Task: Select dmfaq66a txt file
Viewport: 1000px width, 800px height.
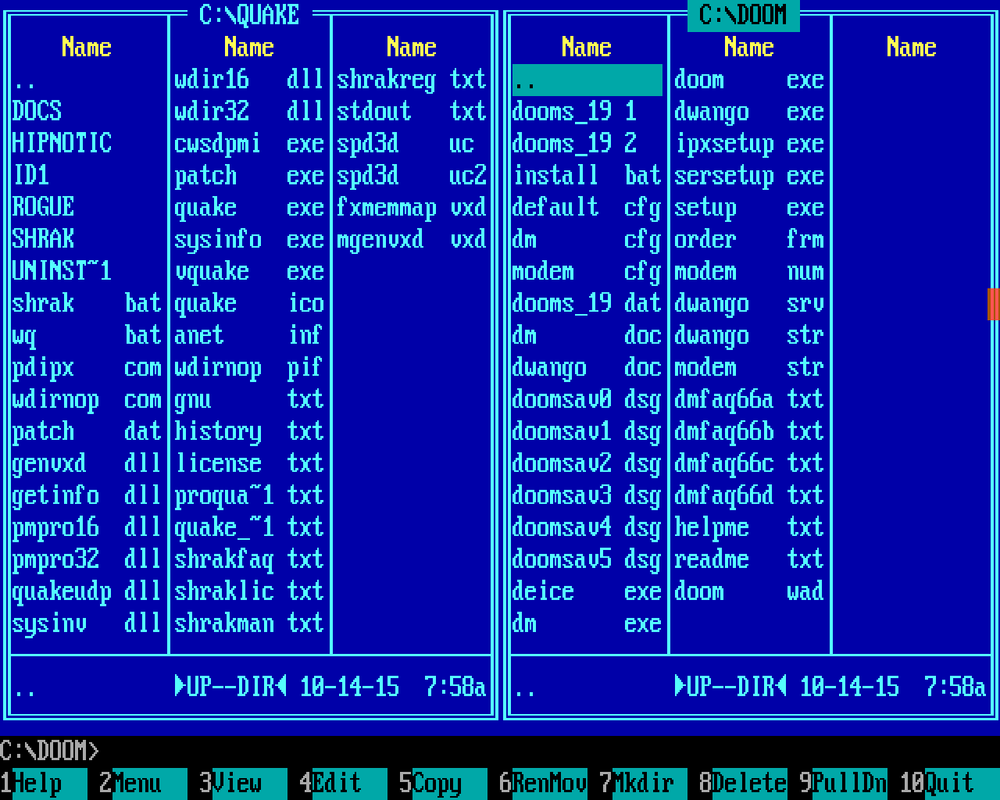Action: pos(750,400)
